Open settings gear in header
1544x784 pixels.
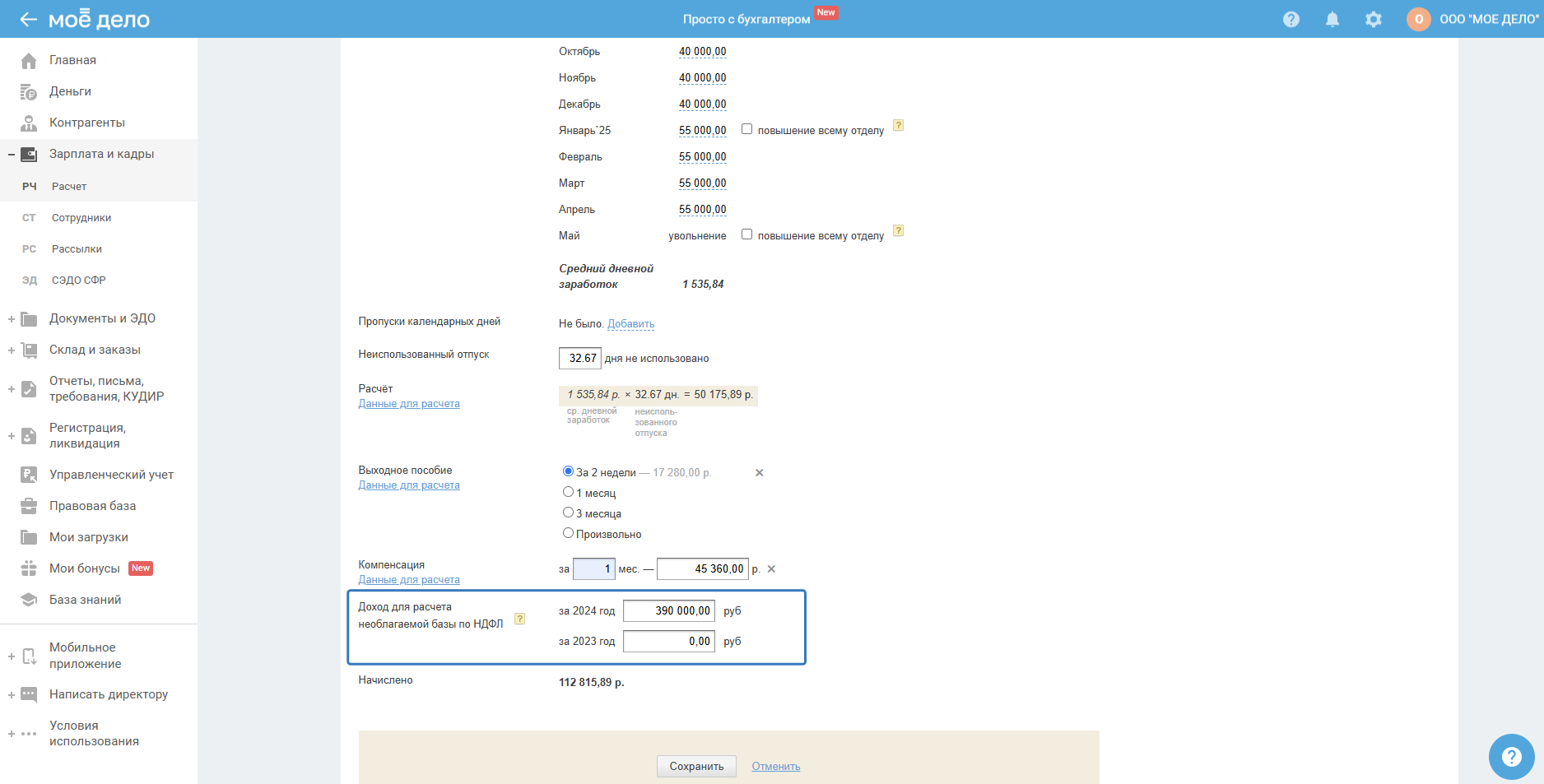(x=1374, y=19)
